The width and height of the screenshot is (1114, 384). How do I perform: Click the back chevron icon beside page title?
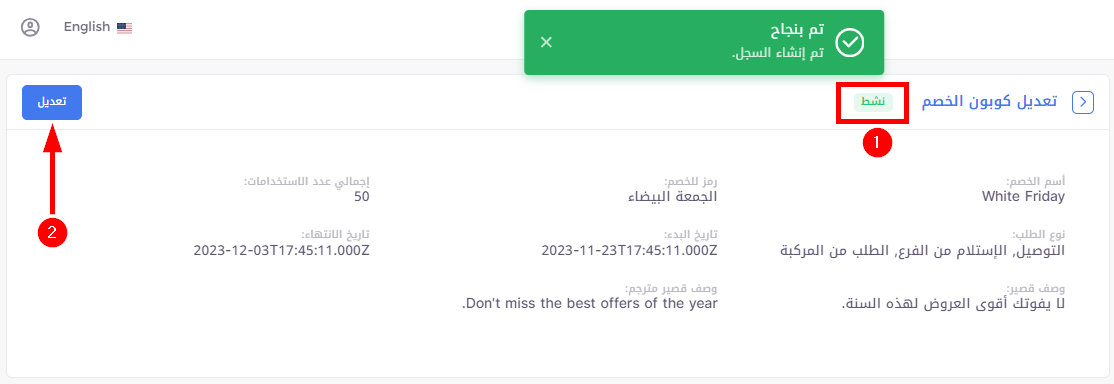1082,102
